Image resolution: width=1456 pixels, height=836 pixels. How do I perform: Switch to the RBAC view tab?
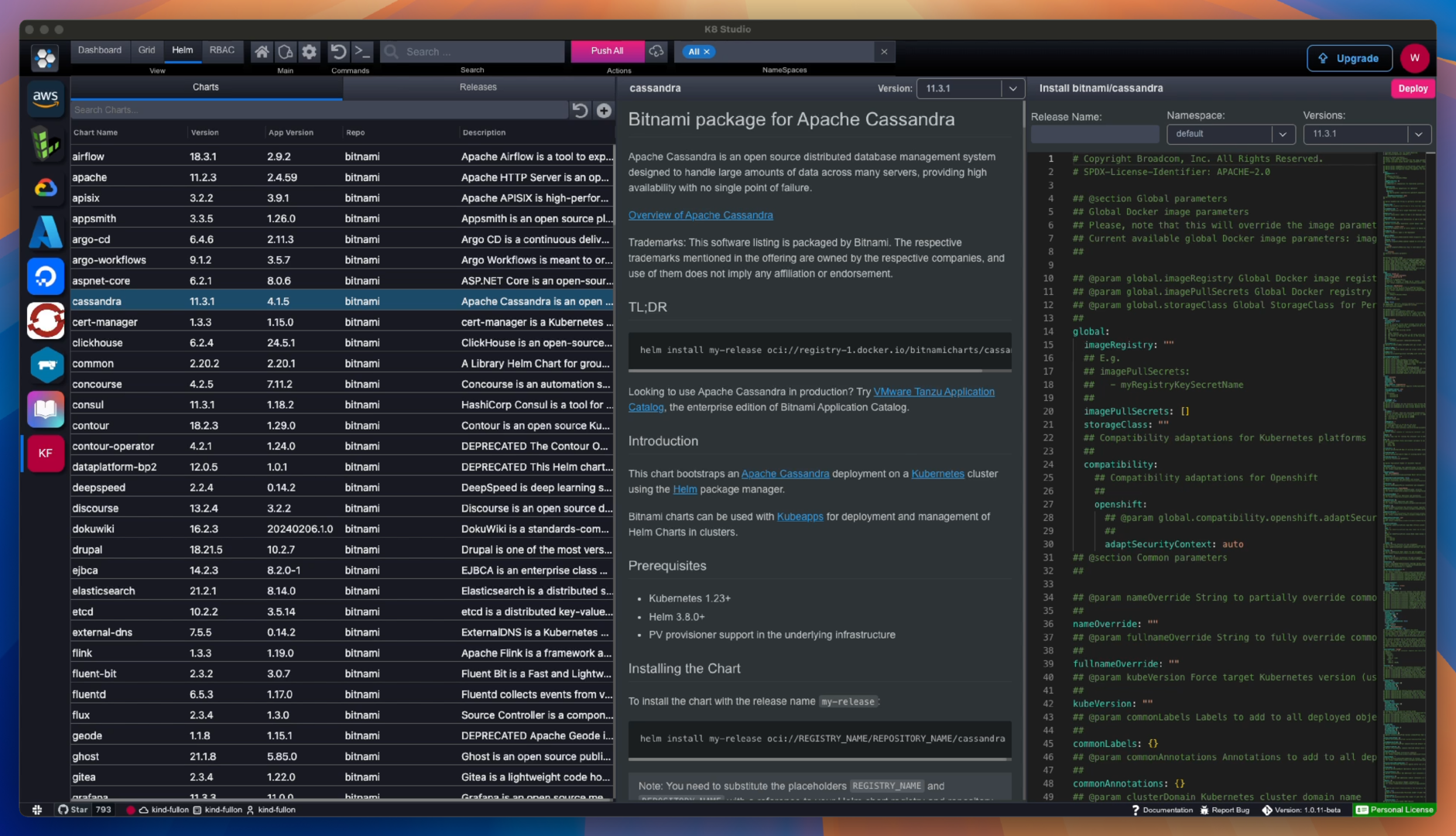(x=222, y=50)
